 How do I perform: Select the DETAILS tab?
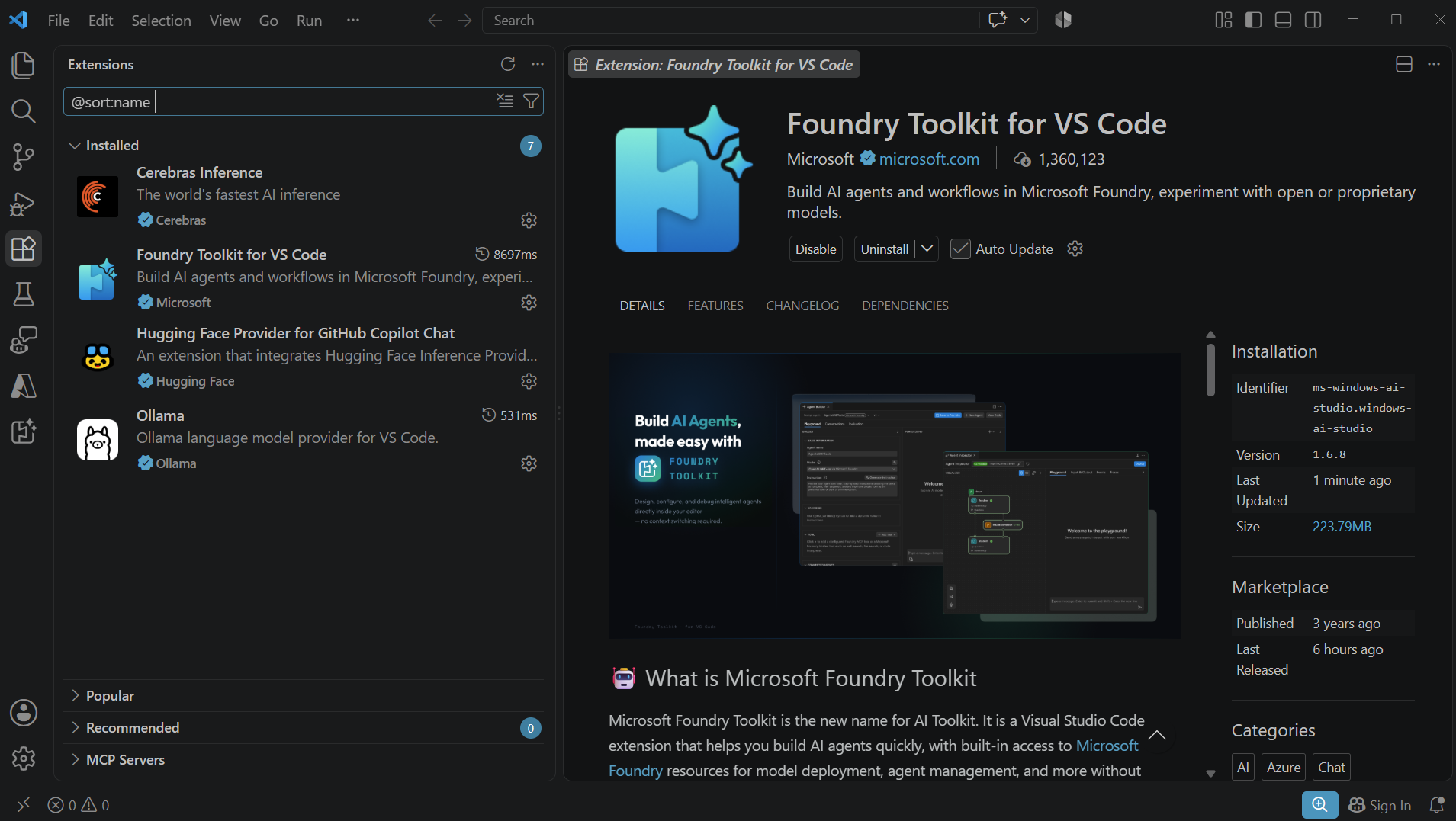pyautogui.click(x=642, y=306)
